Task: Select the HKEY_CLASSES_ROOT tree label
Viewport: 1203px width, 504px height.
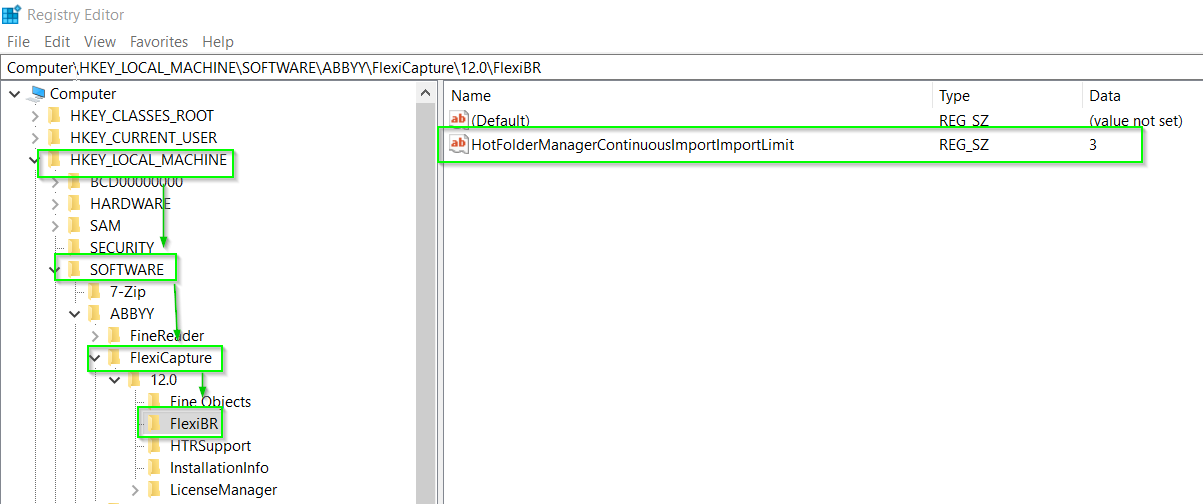Action: (142, 116)
